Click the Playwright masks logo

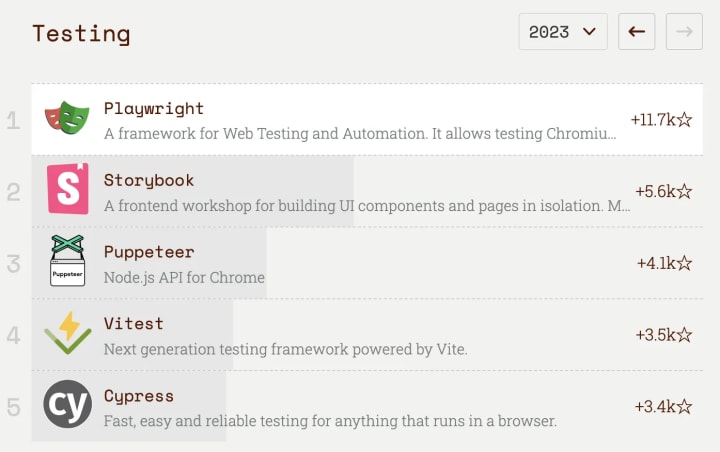(68, 118)
